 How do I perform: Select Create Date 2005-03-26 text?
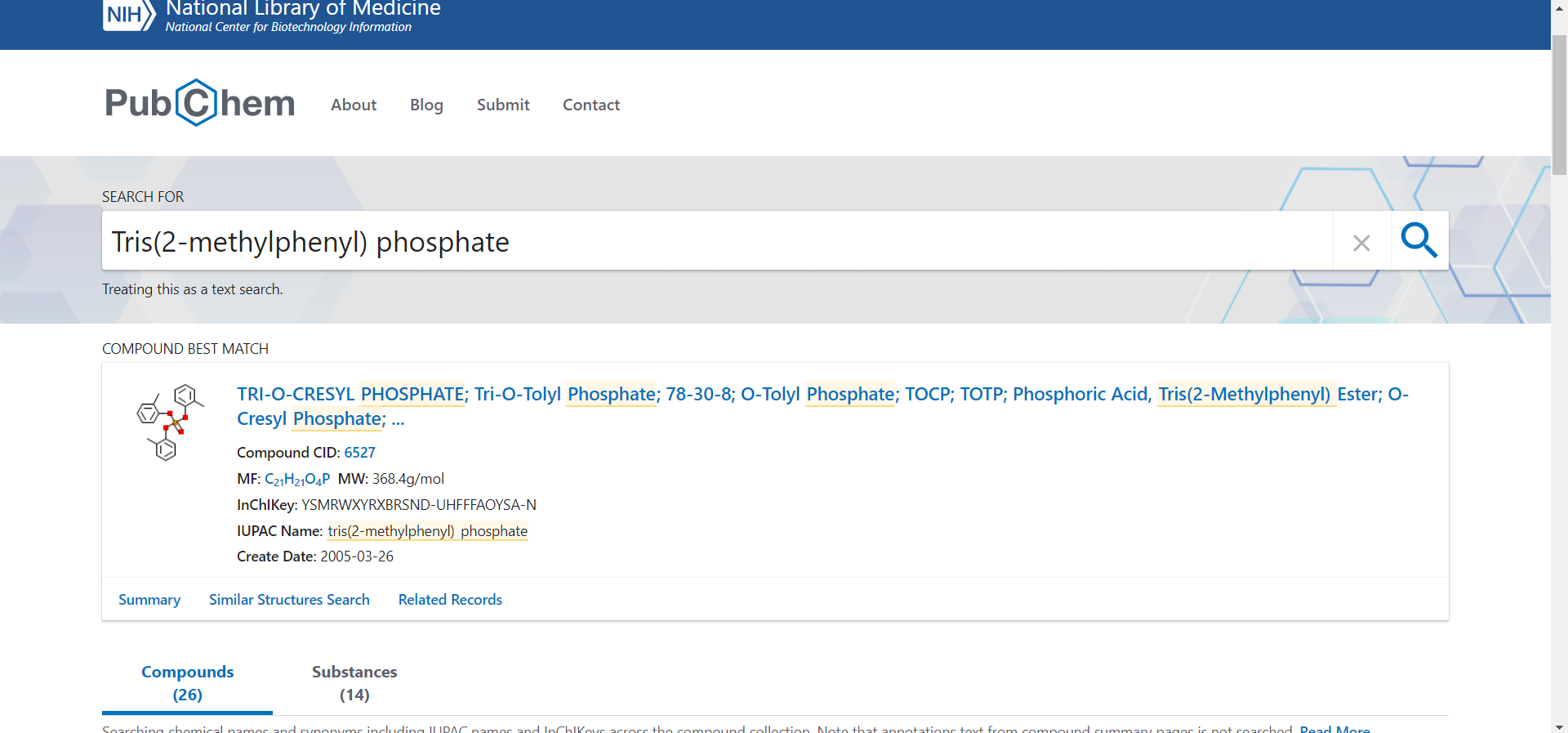pos(357,556)
